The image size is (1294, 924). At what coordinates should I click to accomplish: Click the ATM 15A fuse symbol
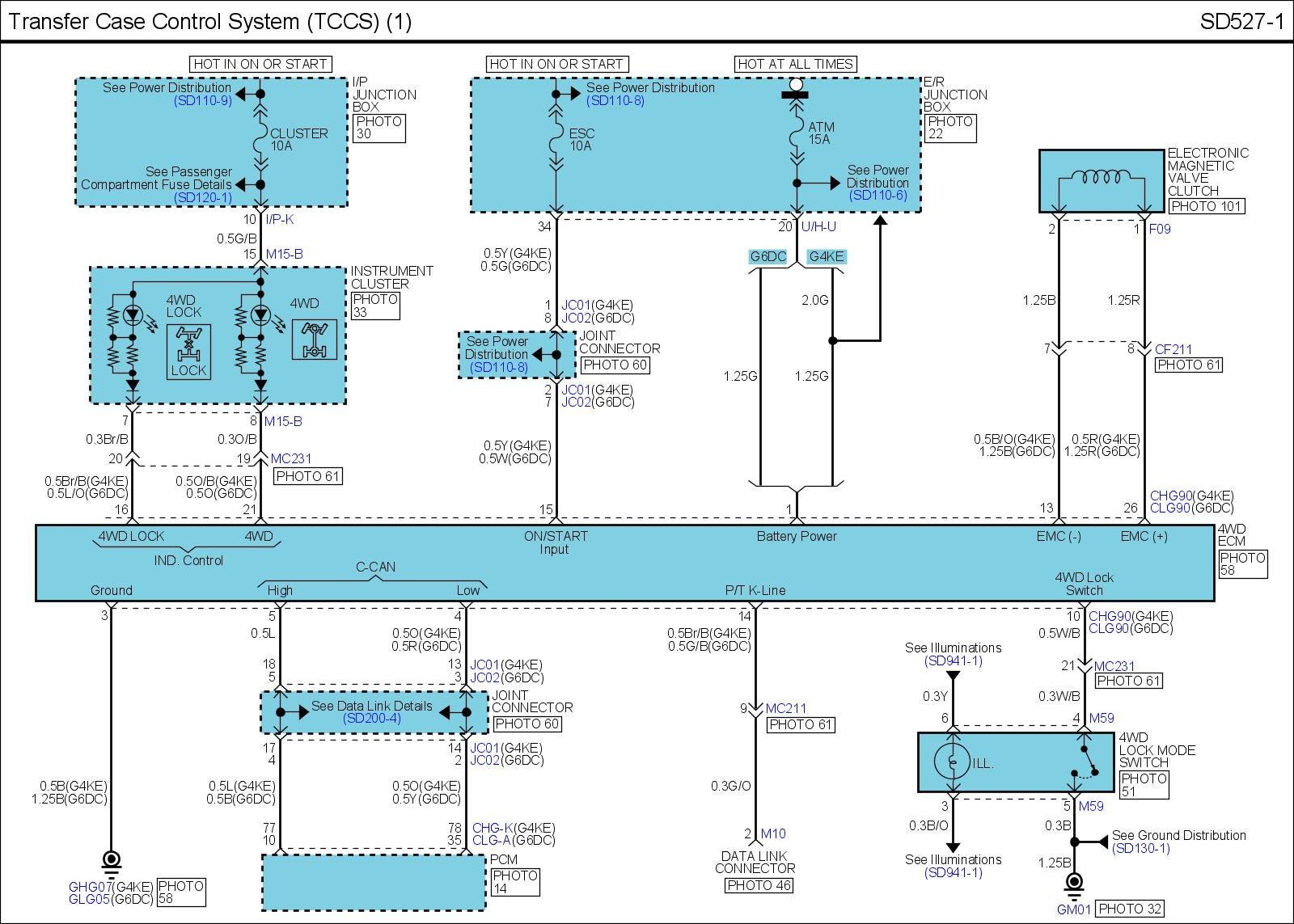click(x=797, y=133)
